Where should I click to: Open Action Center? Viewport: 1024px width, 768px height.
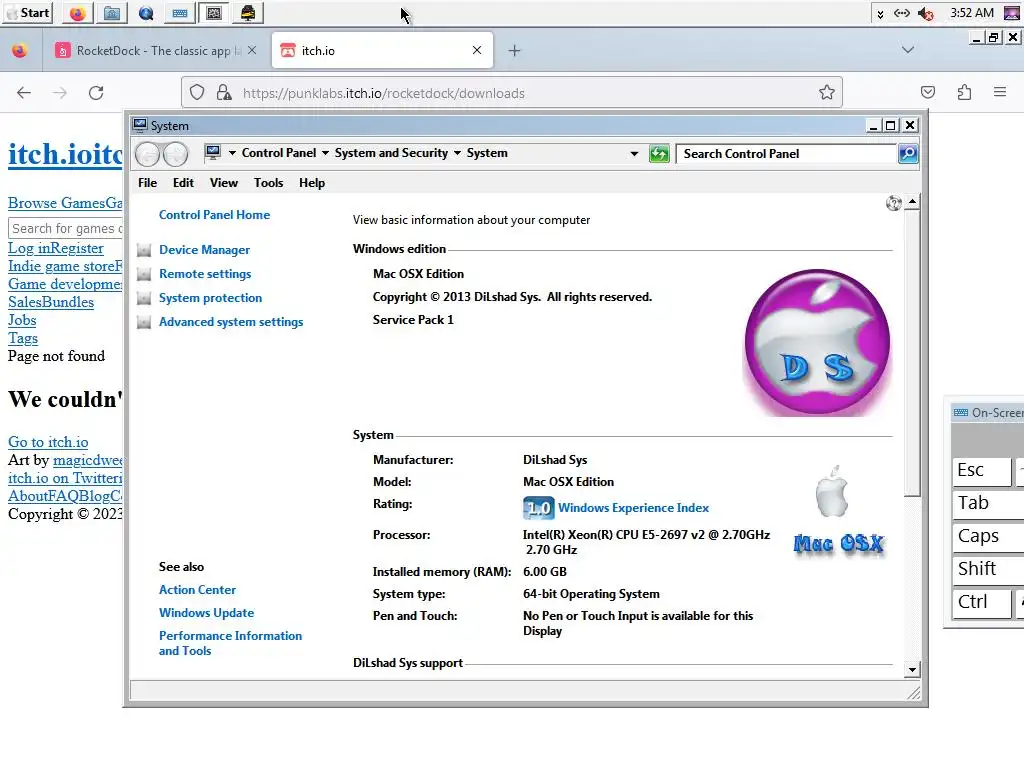[197, 590]
